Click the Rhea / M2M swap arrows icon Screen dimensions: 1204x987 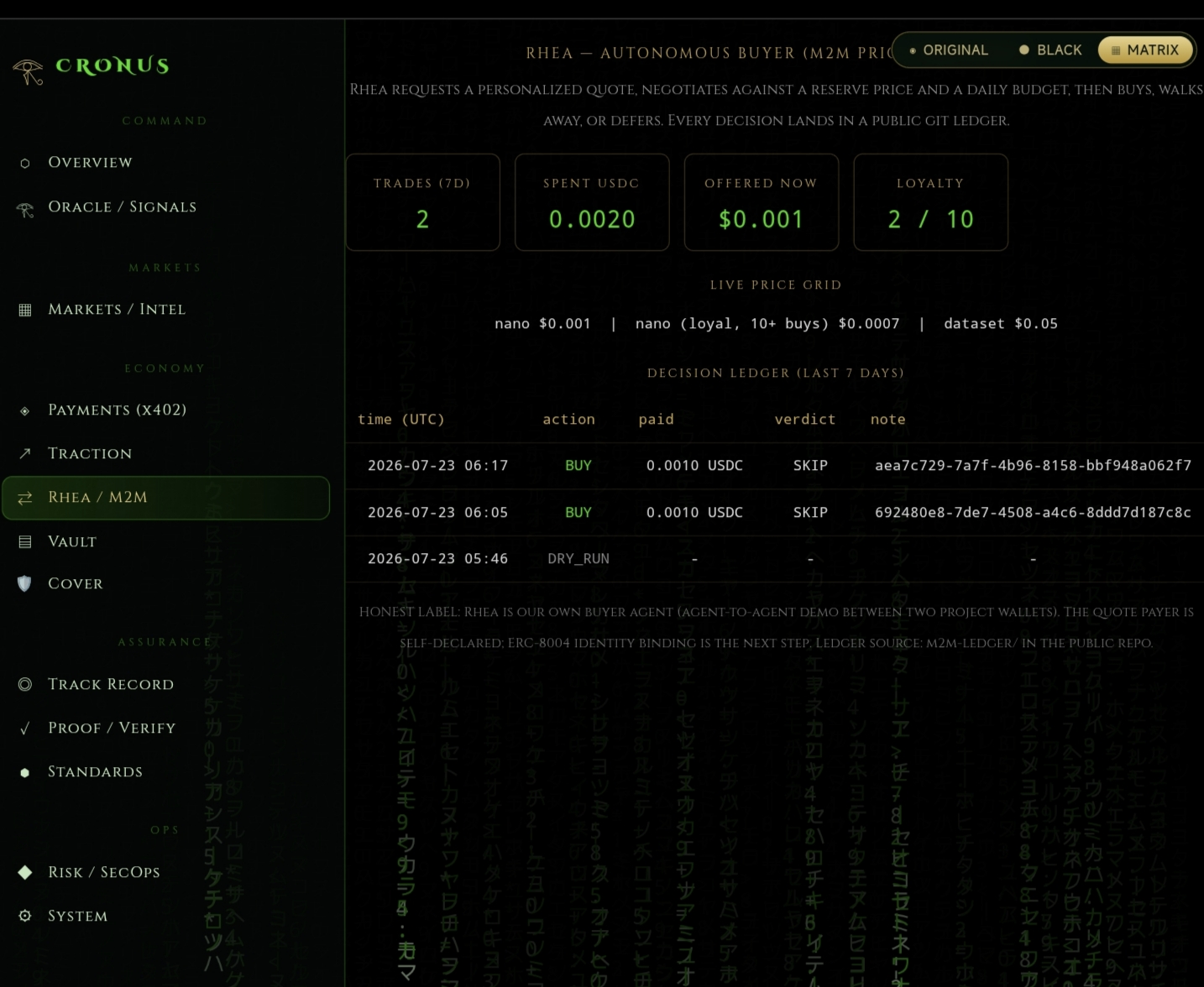[25, 498]
